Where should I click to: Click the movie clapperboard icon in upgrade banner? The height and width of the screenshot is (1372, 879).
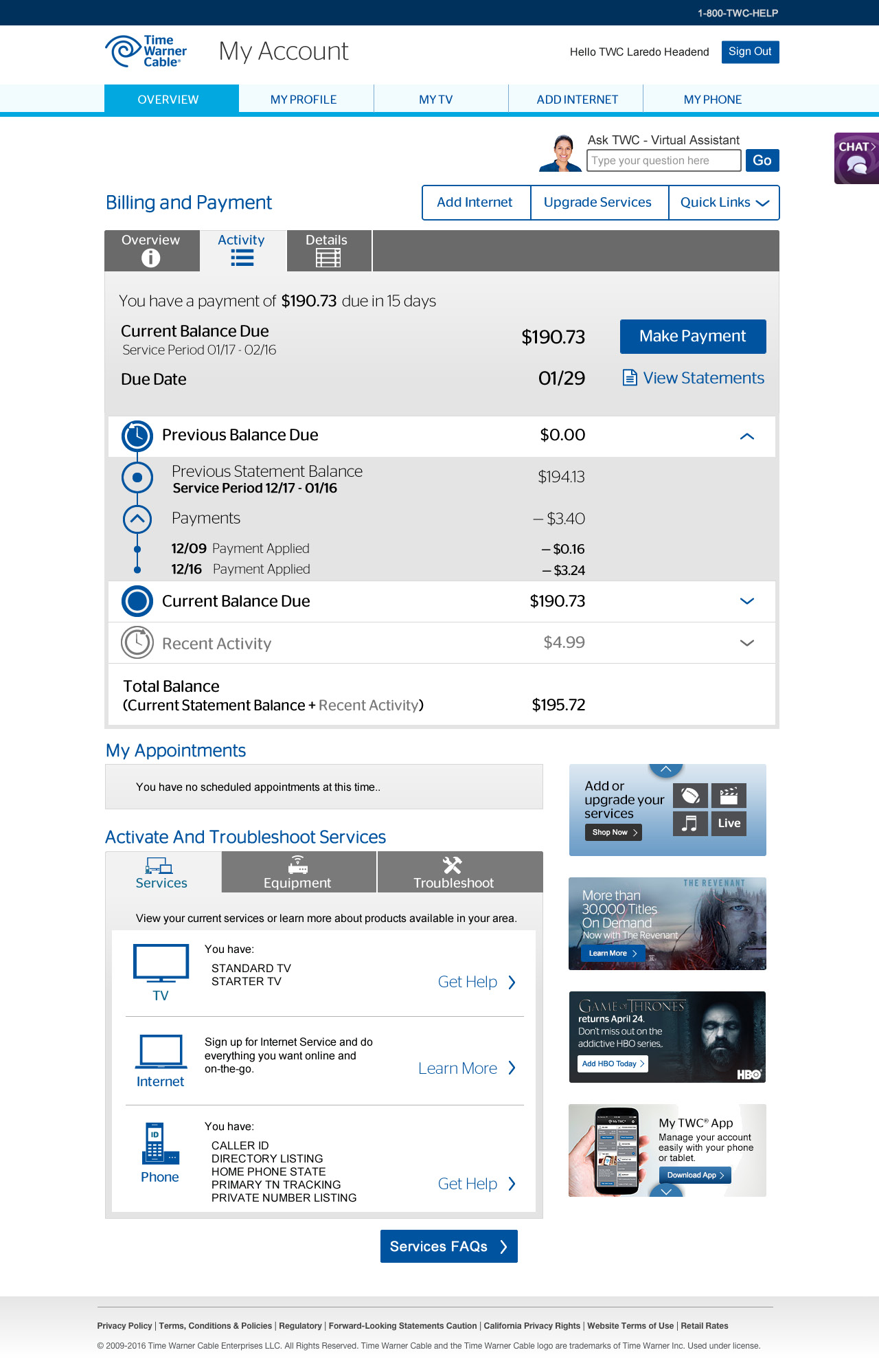pyautogui.click(x=729, y=796)
